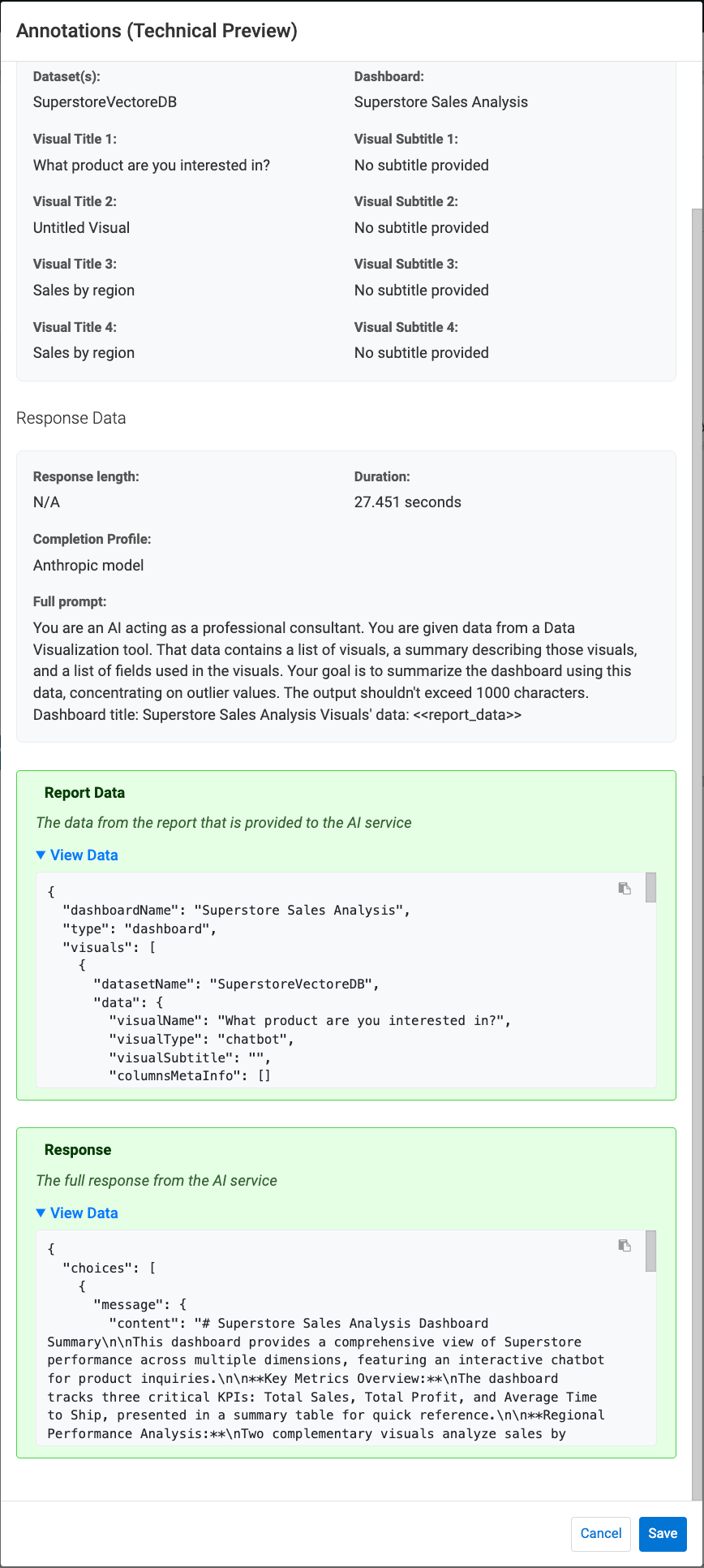Copy the Report Data JSON to clipboard

(x=625, y=889)
